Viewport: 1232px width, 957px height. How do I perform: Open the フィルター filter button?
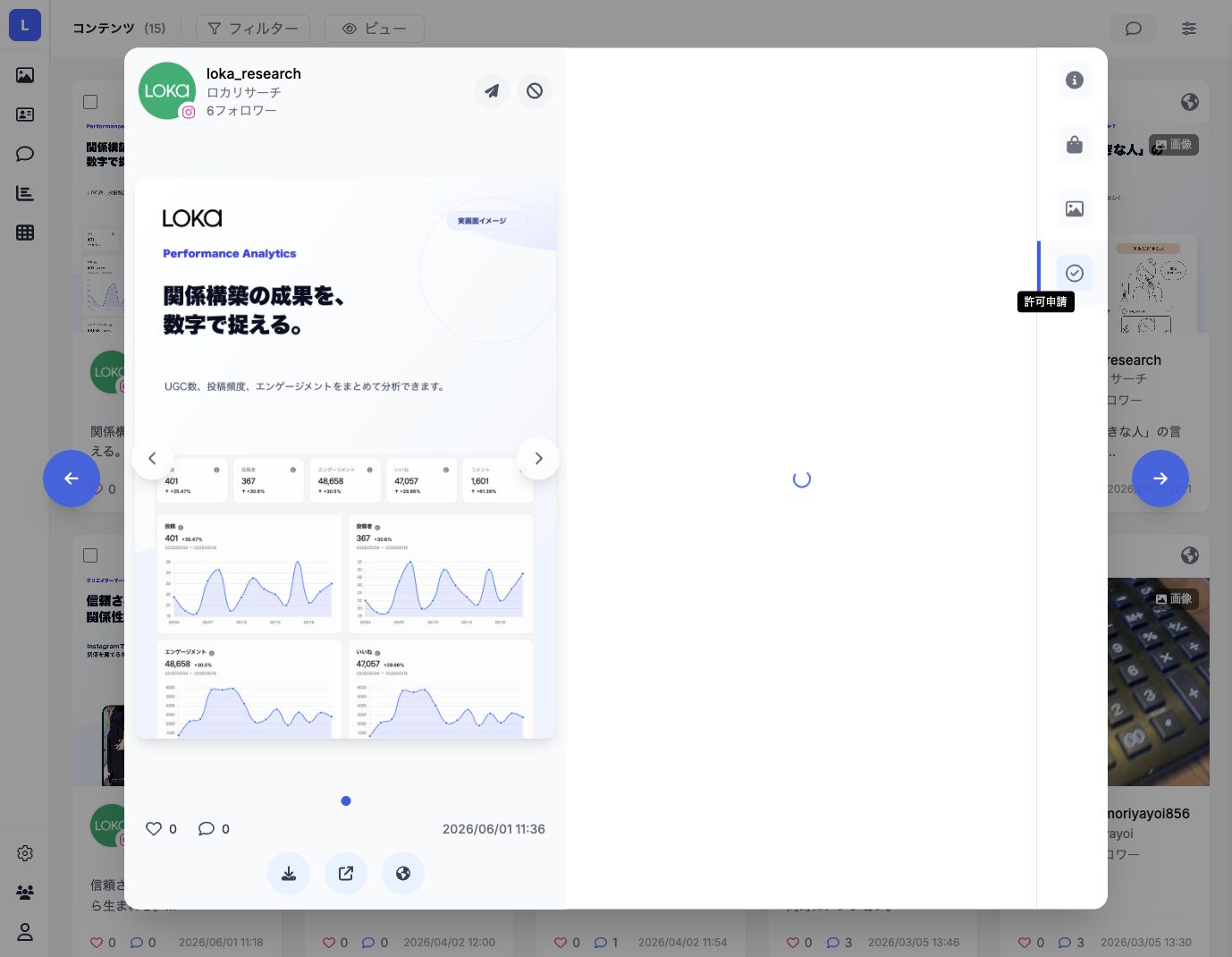[253, 29]
